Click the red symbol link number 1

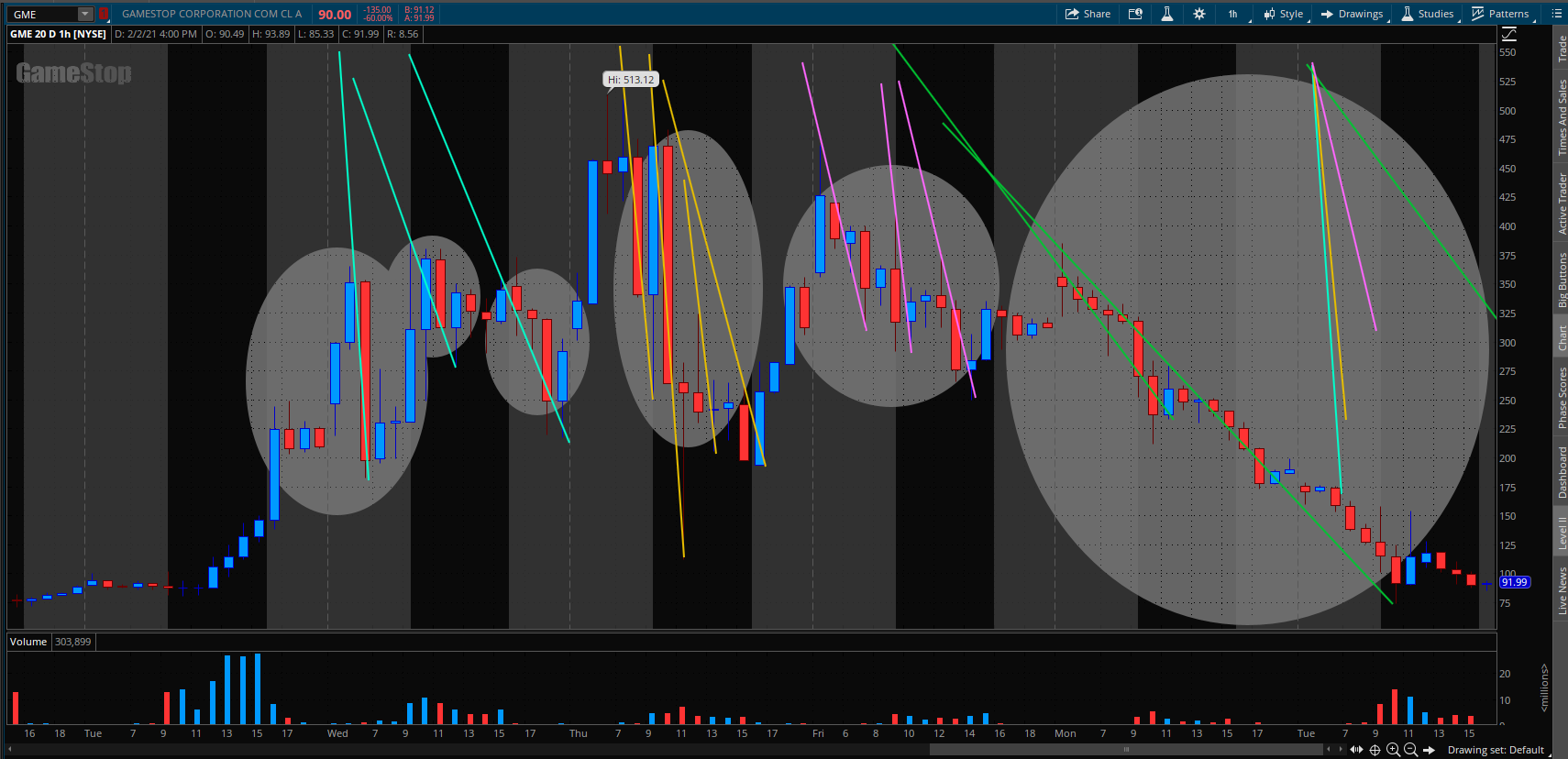point(104,14)
